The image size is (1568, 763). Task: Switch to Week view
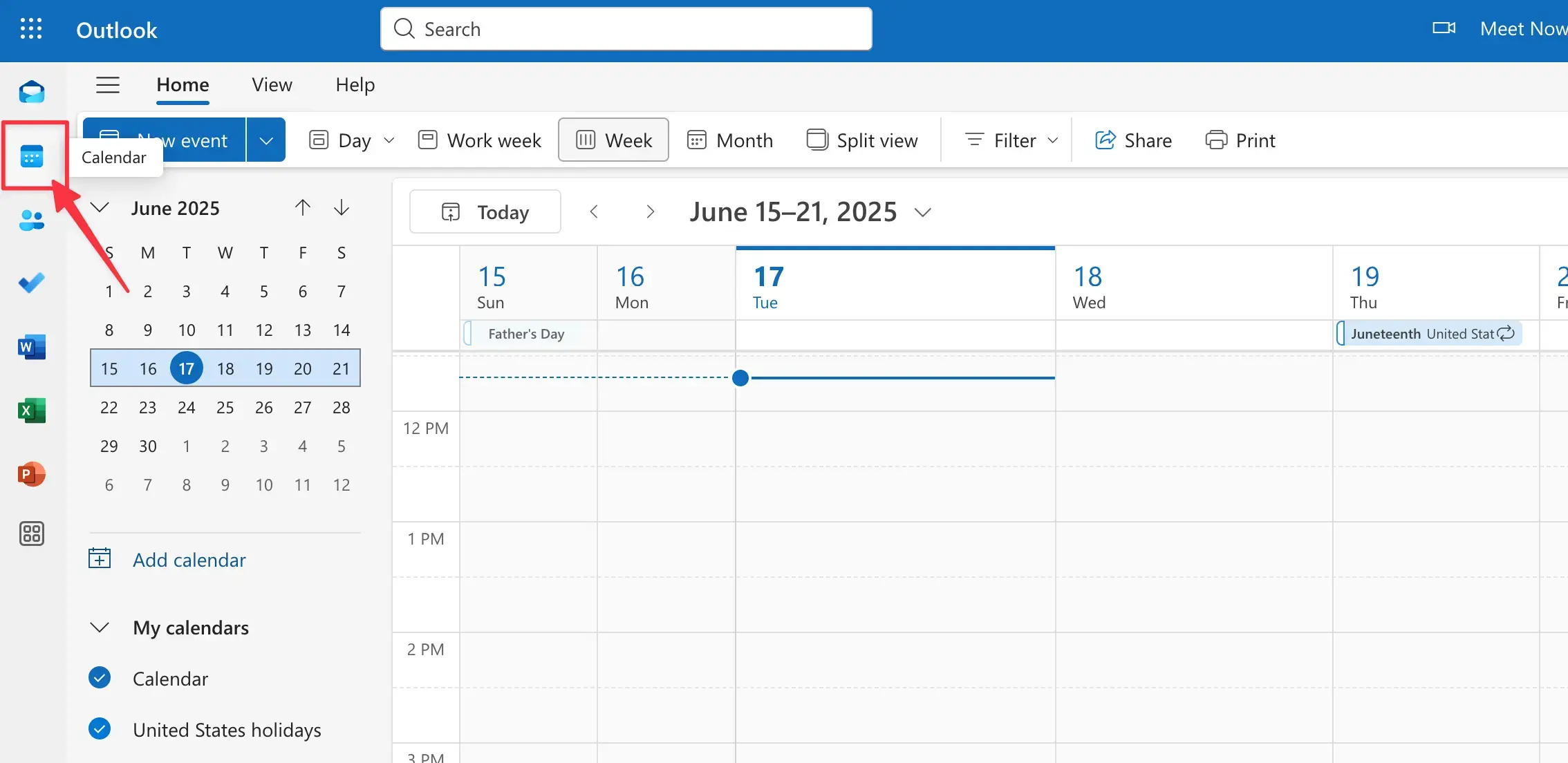[613, 140]
